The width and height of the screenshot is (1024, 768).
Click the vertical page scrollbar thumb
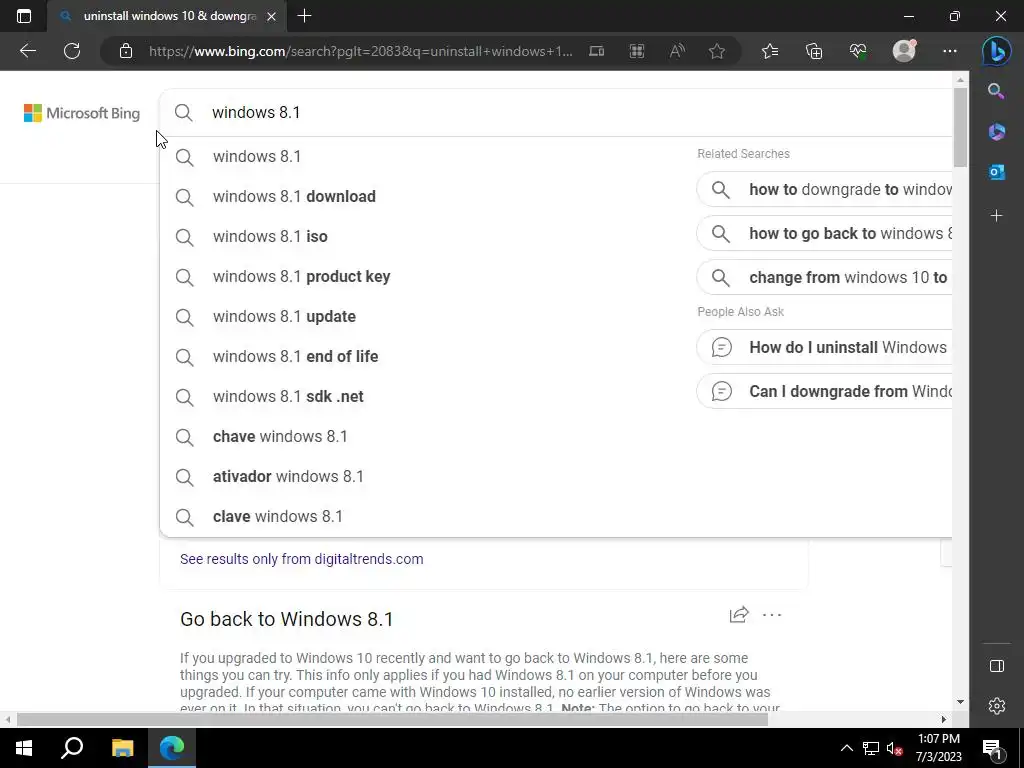[x=960, y=127]
